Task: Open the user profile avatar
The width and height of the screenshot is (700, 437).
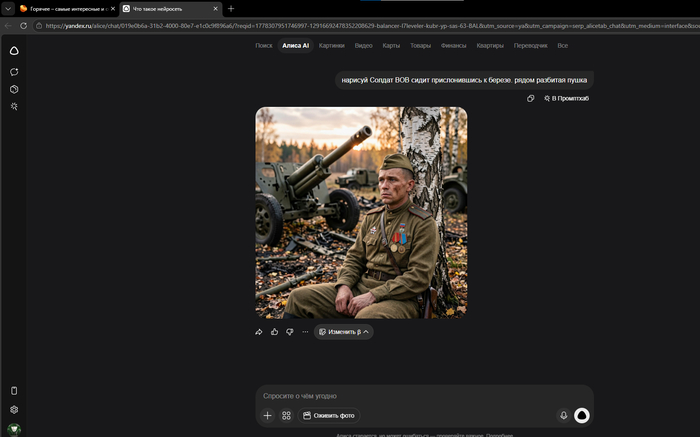Action: click(x=14, y=429)
